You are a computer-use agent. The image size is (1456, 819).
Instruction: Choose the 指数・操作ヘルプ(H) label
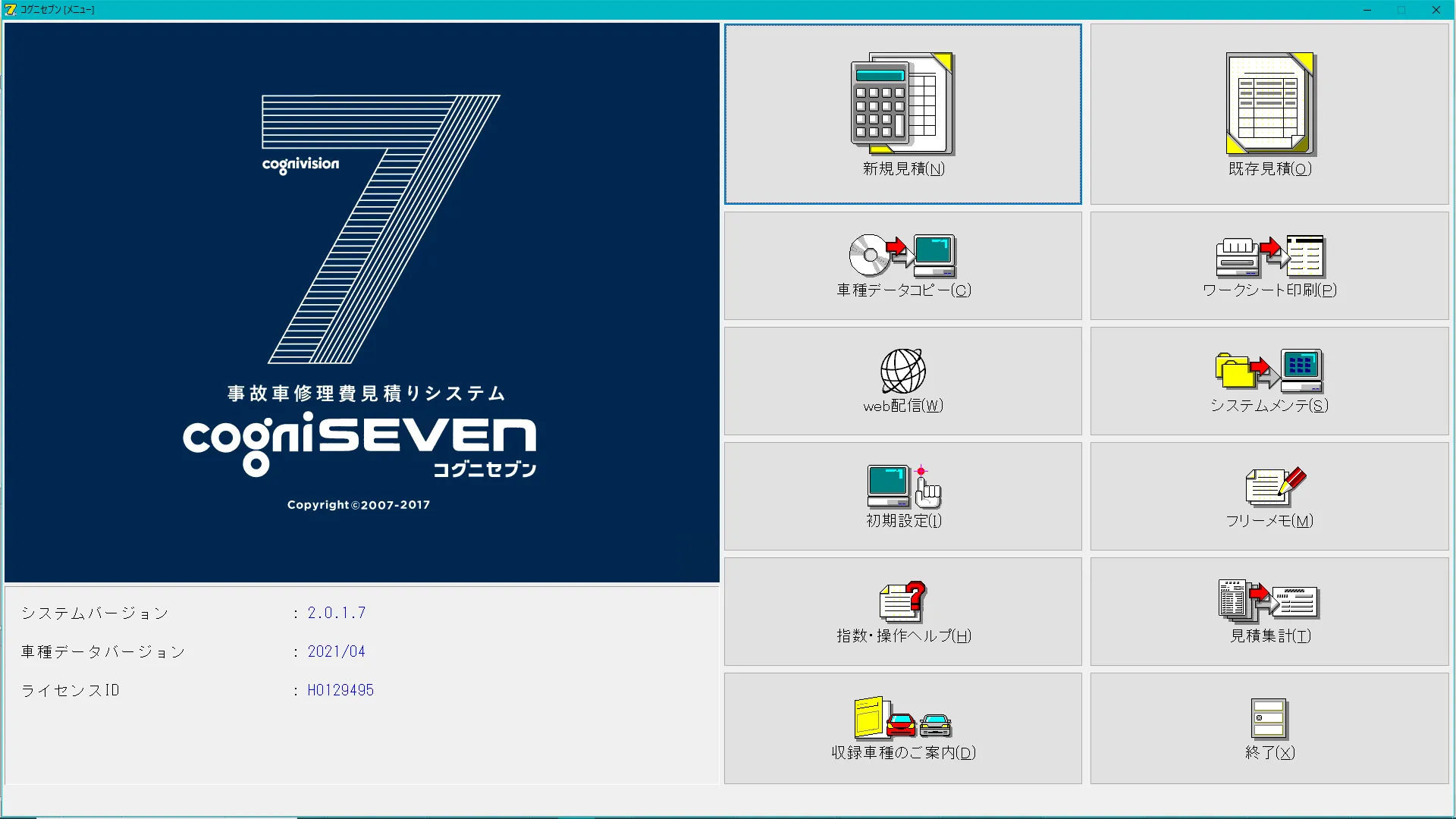tap(903, 636)
